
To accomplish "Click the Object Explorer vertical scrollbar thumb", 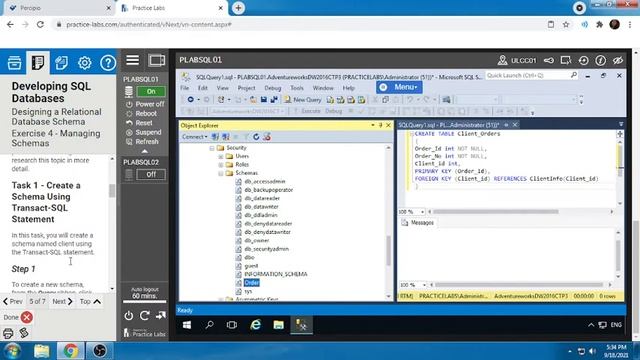I will click(388, 251).
